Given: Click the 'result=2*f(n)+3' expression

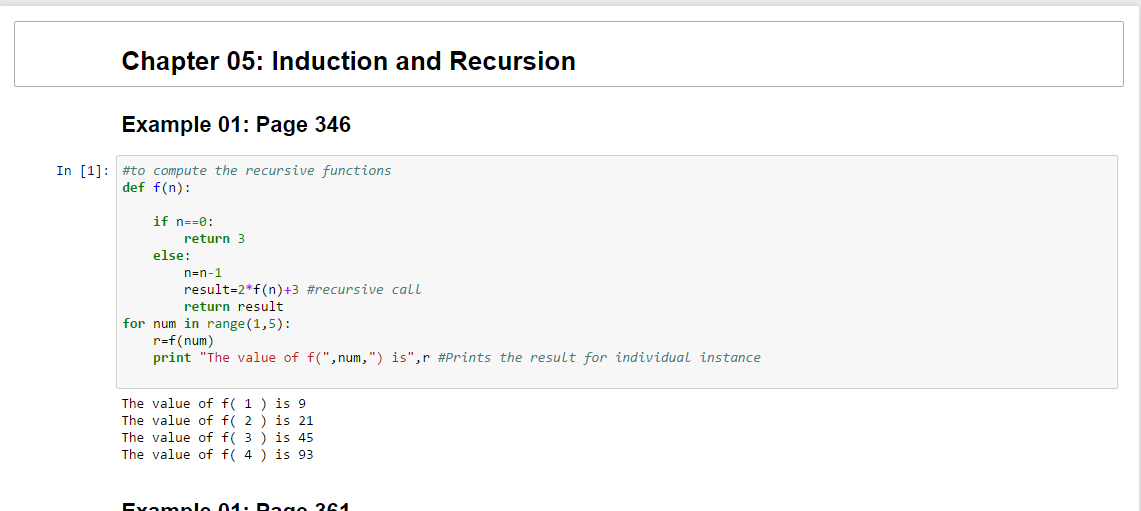Looking at the screenshot, I should (241, 290).
